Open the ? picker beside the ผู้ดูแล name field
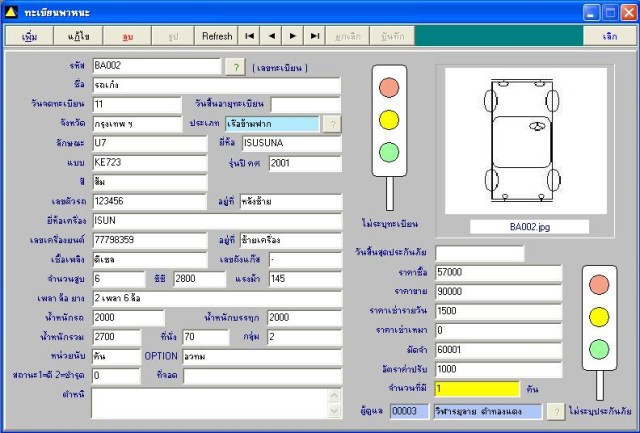640x433 pixels. tap(556, 412)
